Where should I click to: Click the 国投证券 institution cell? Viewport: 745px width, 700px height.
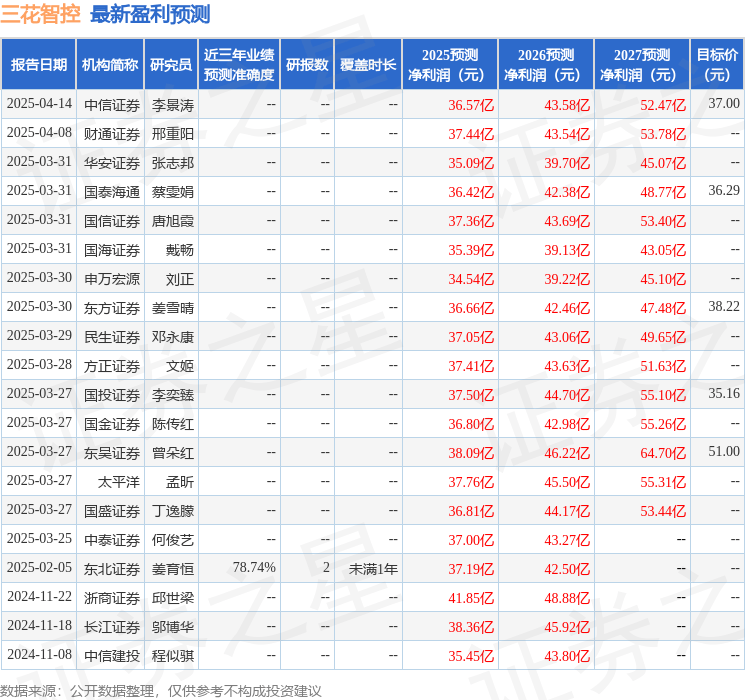tap(112, 395)
